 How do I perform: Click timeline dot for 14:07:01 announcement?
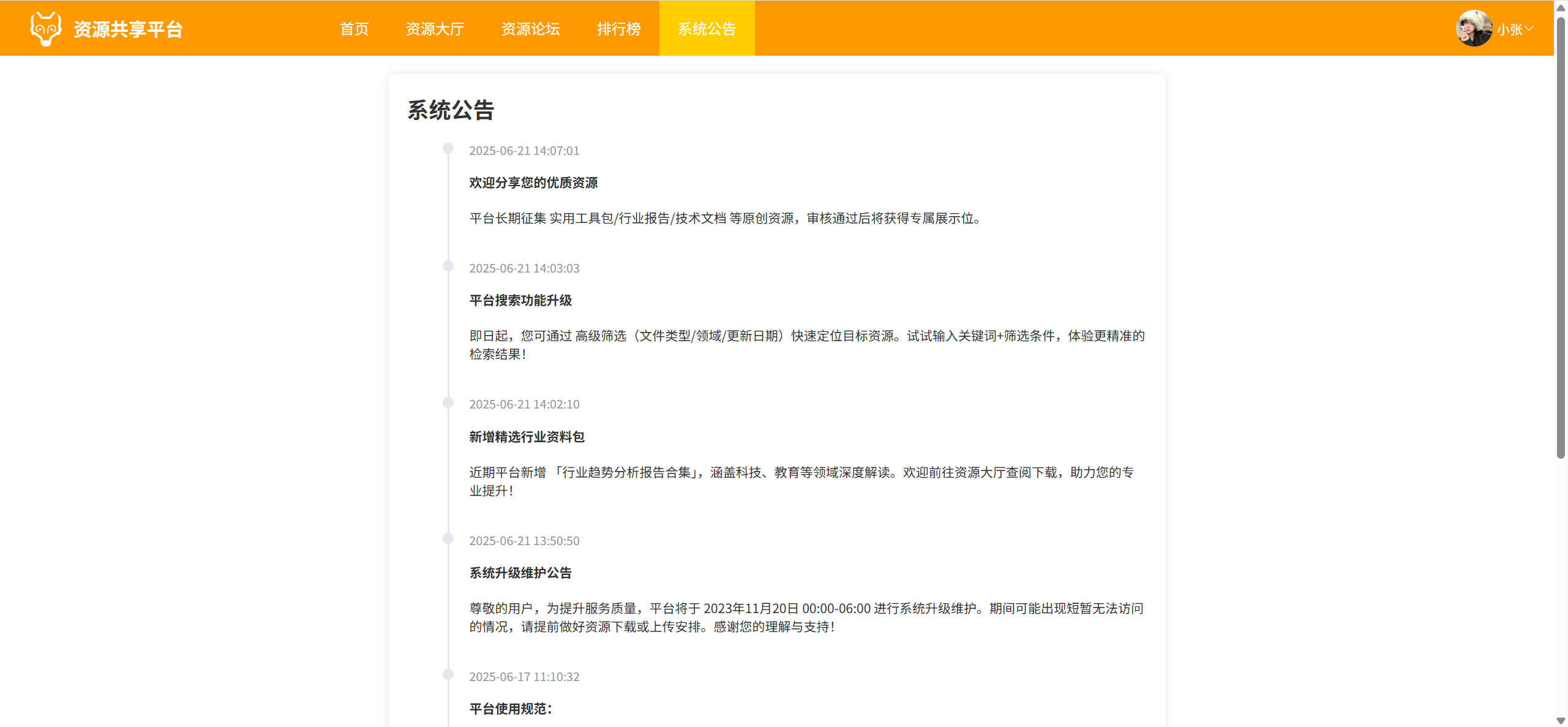[x=448, y=149]
